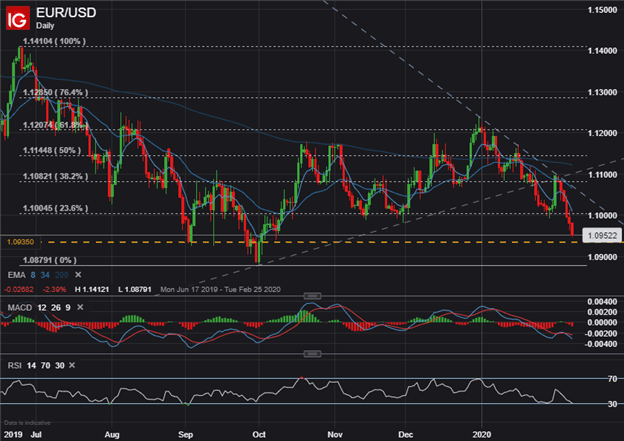The width and height of the screenshot is (624, 441).
Task: Click the Sep label on time axis
Action: (x=185, y=434)
